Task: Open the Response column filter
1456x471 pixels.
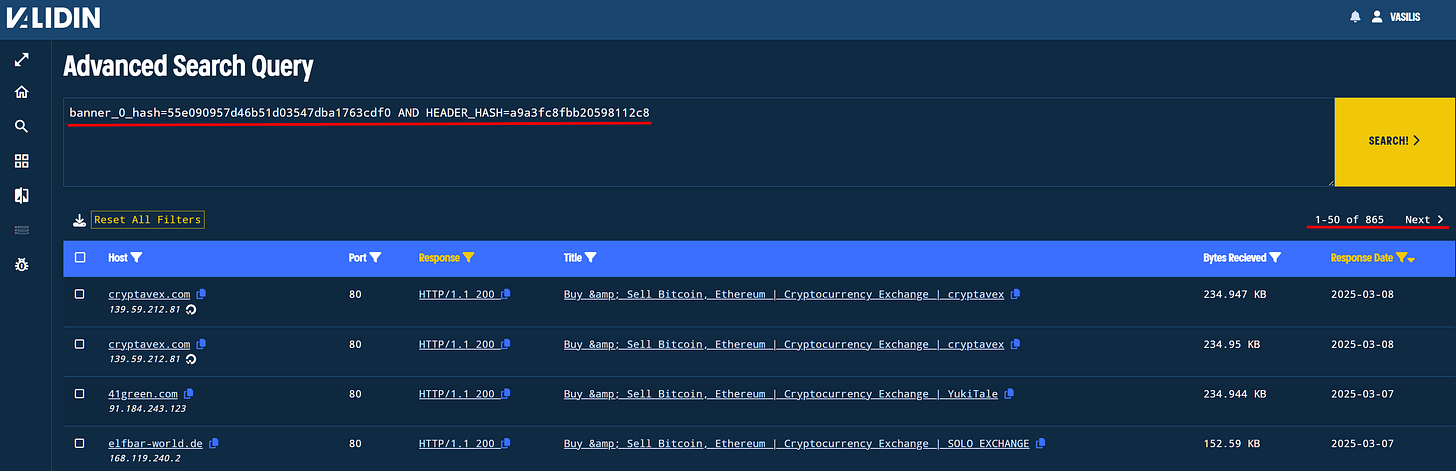Action: point(468,258)
